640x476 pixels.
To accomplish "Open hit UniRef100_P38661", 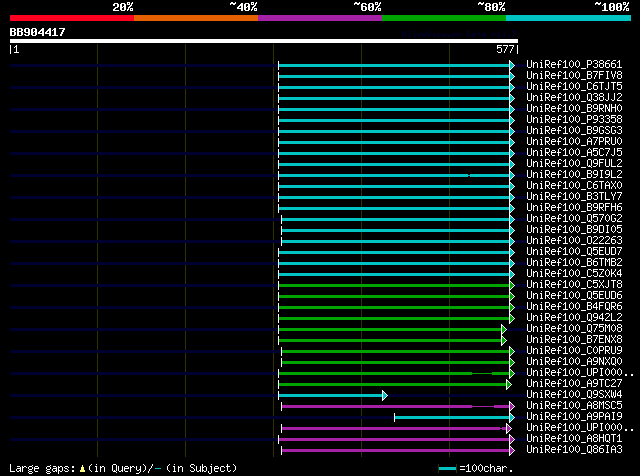I will tap(574, 65).
